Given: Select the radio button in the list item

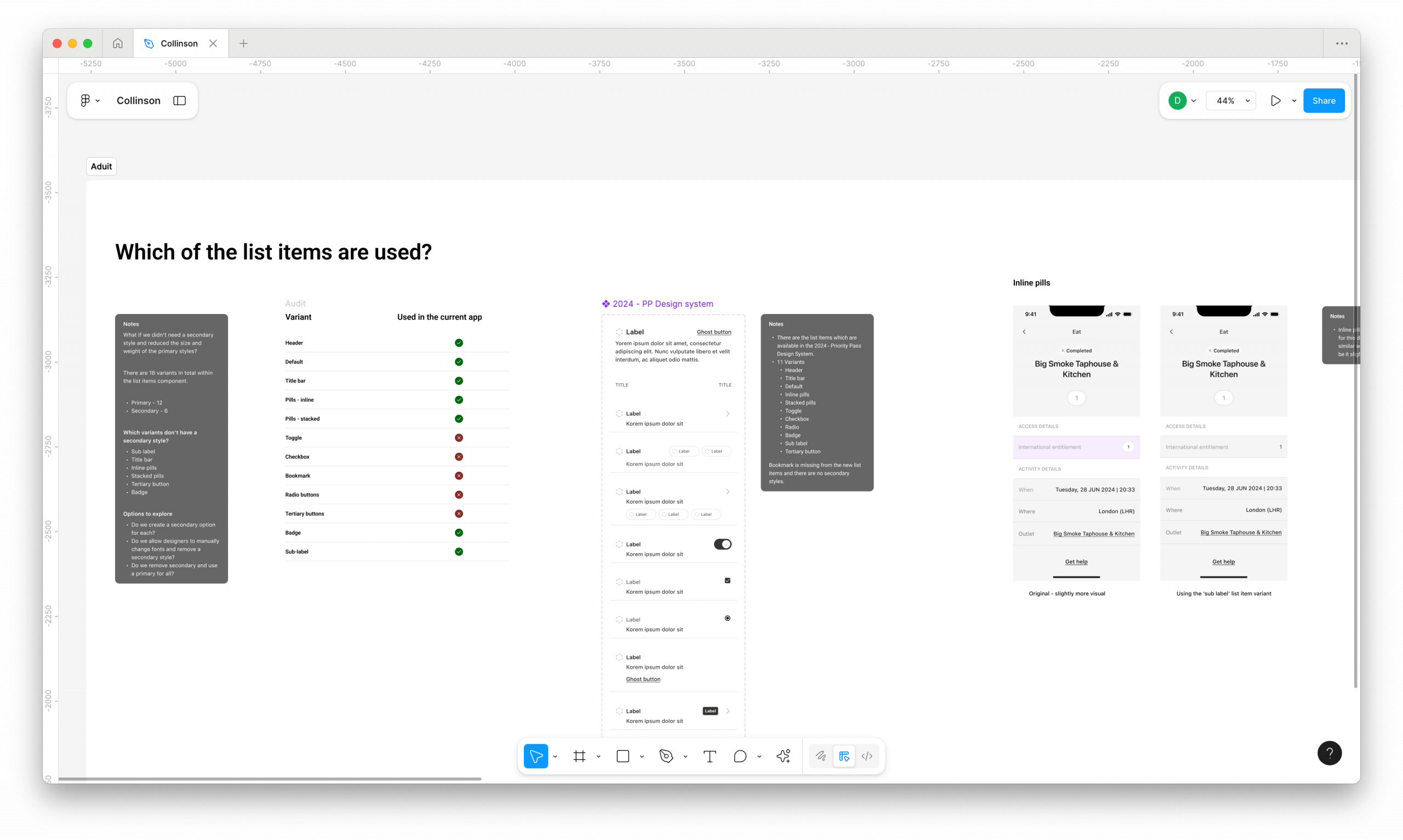Looking at the screenshot, I should [727, 618].
